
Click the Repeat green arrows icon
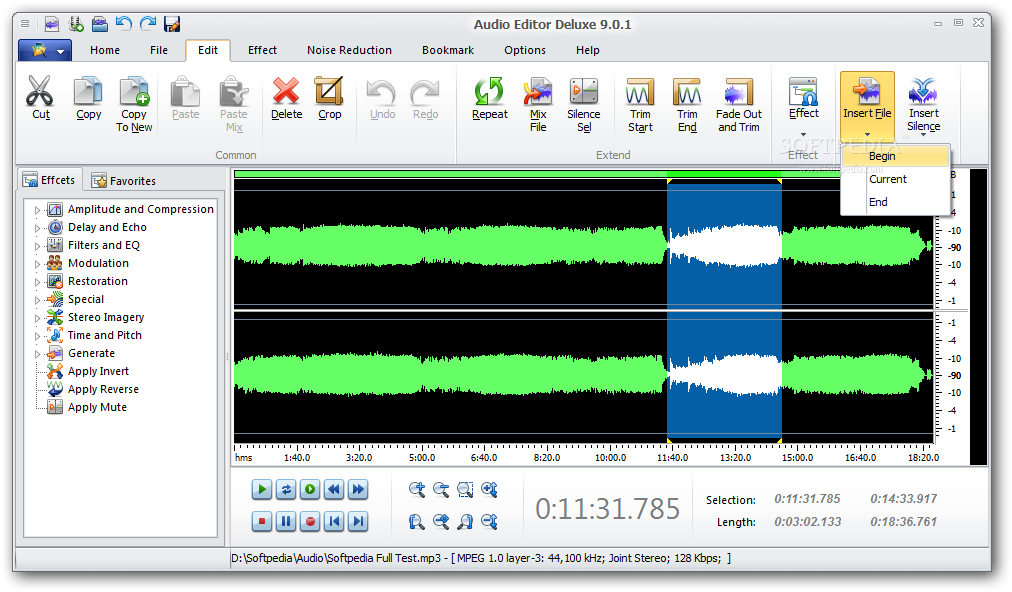pyautogui.click(x=489, y=90)
